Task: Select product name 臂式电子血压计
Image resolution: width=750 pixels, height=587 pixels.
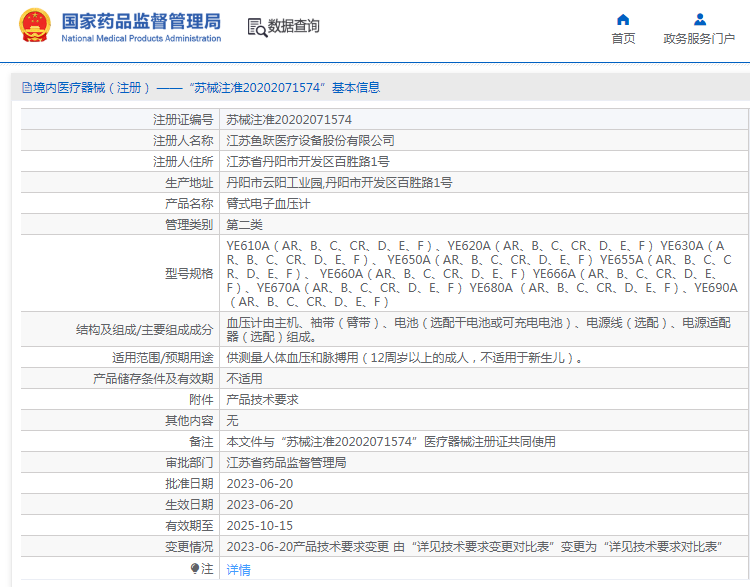Action: [x=268, y=204]
